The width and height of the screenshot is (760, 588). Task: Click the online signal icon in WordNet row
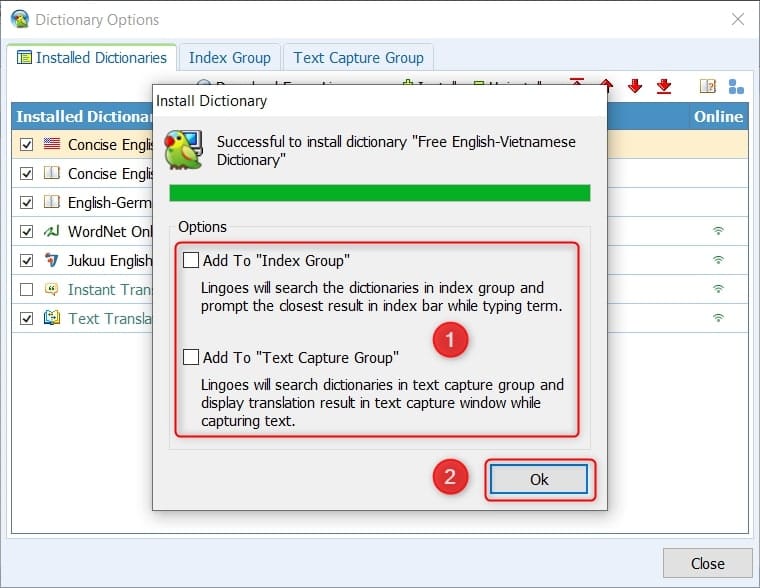718,230
